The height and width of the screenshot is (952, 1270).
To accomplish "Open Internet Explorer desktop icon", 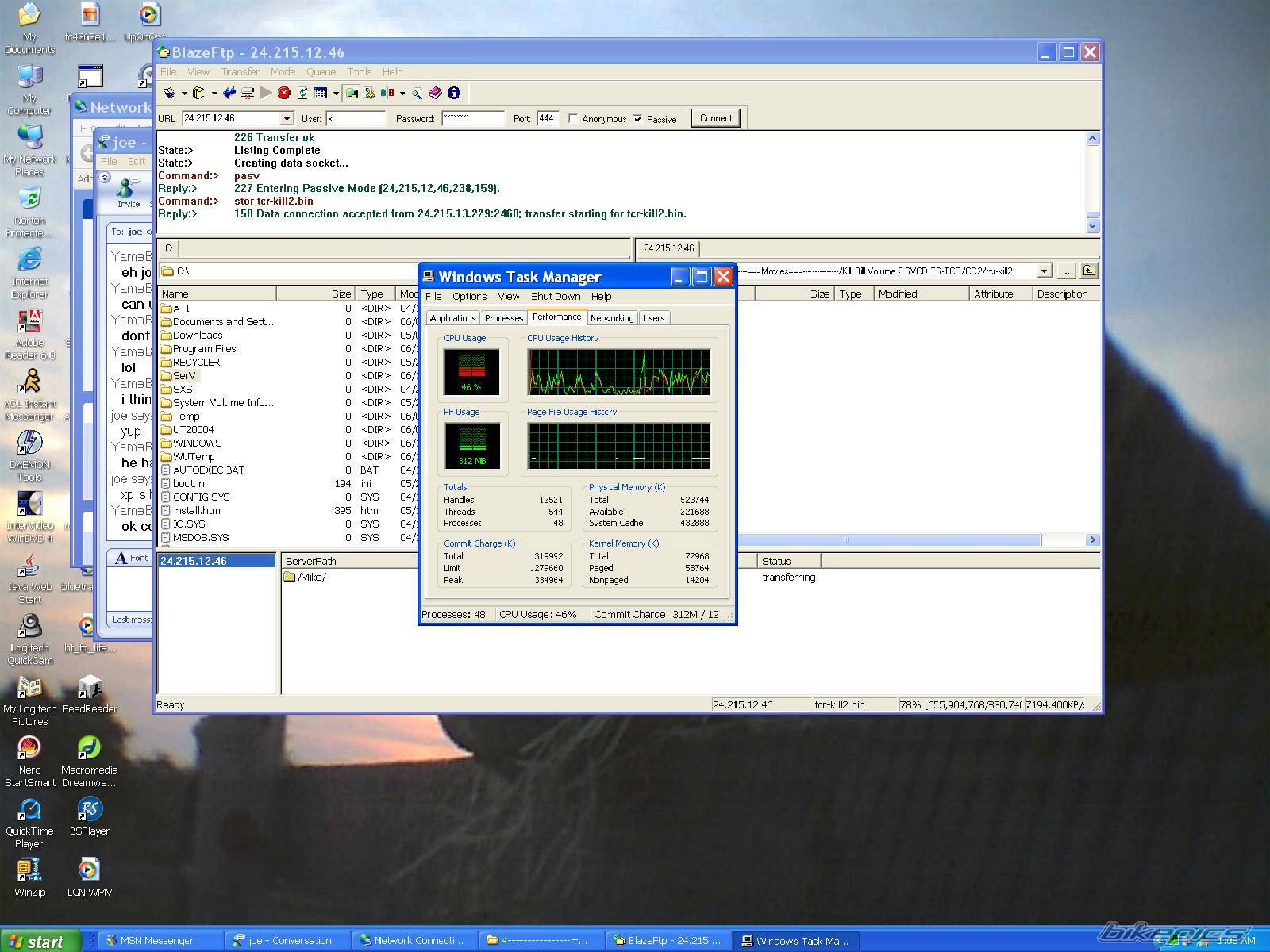I will click(29, 272).
